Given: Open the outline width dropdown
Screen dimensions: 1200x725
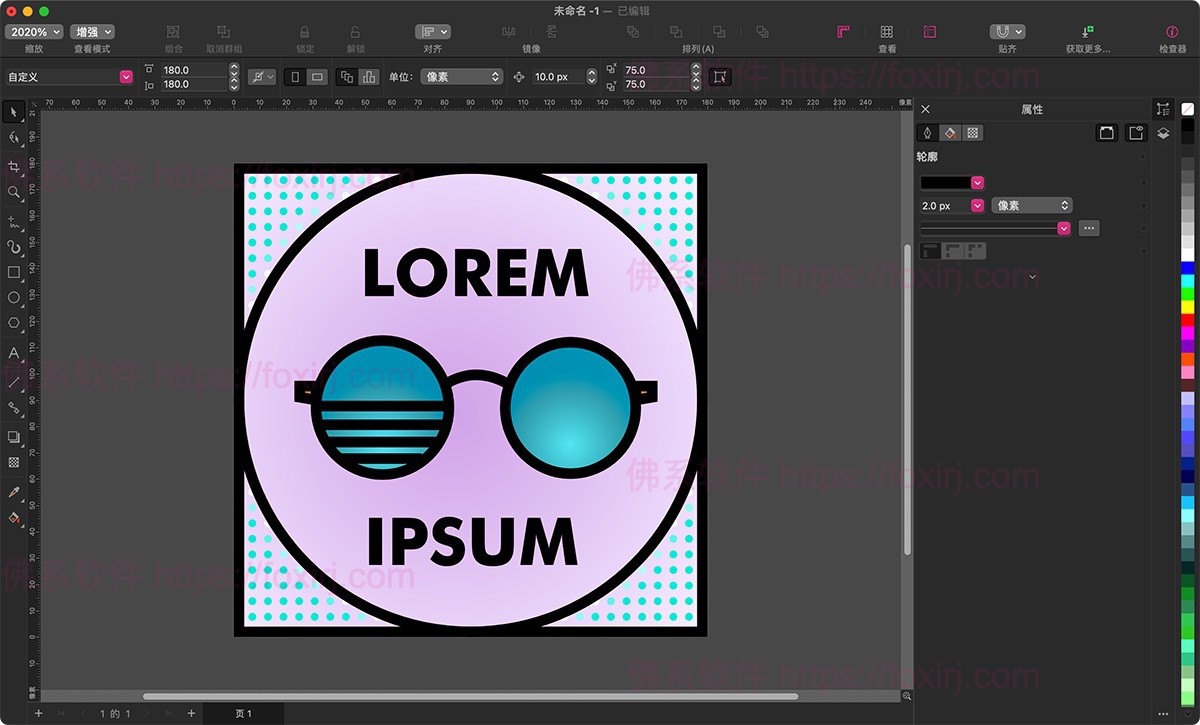Looking at the screenshot, I should [977, 205].
